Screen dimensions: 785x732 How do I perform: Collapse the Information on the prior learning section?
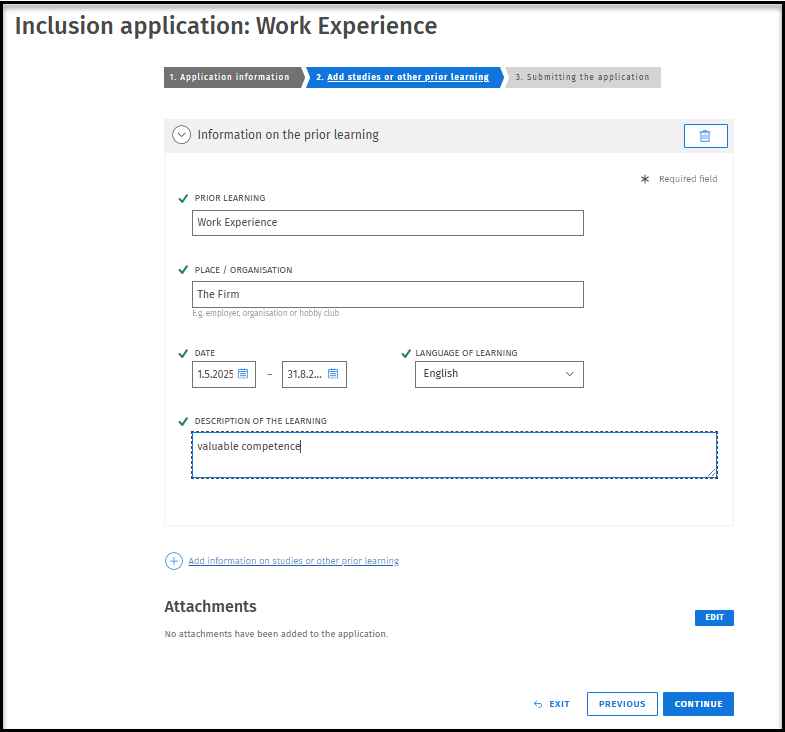click(181, 135)
